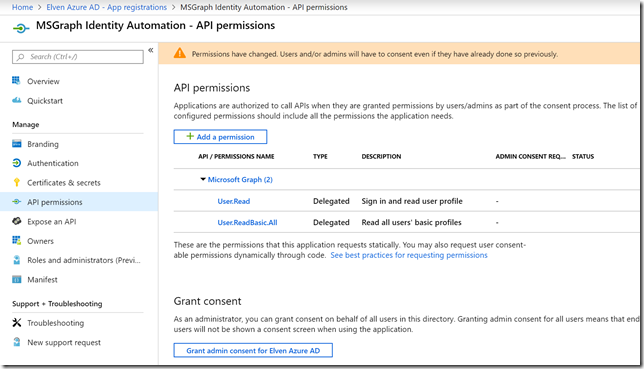
Task: Open Certificates & secrets
Action: [x=64, y=182]
